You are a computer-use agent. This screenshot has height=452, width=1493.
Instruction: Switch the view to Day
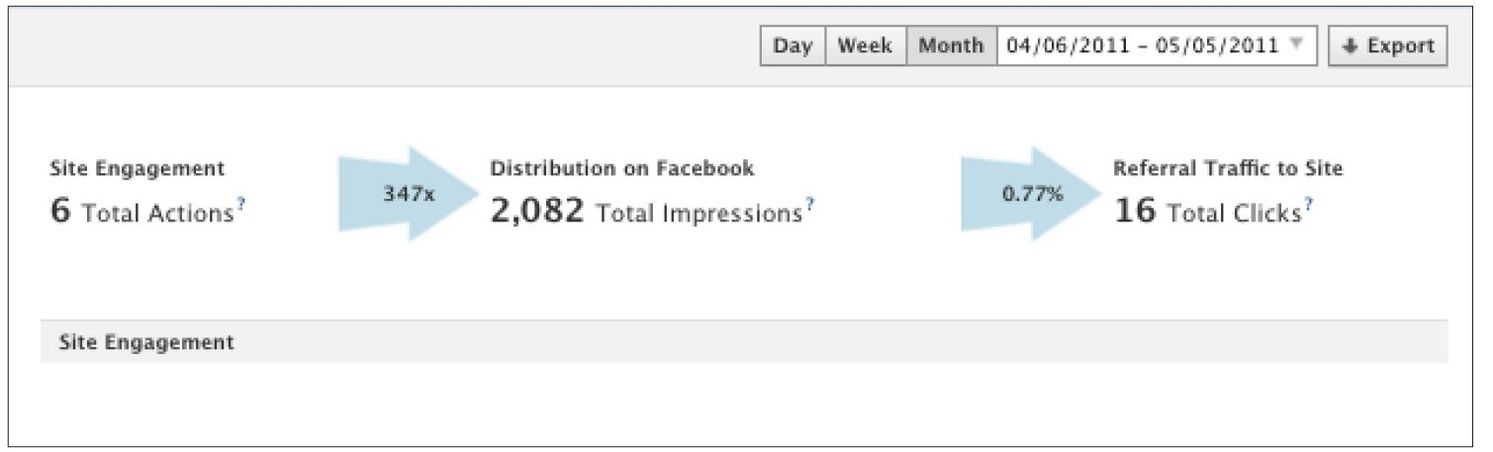793,46
